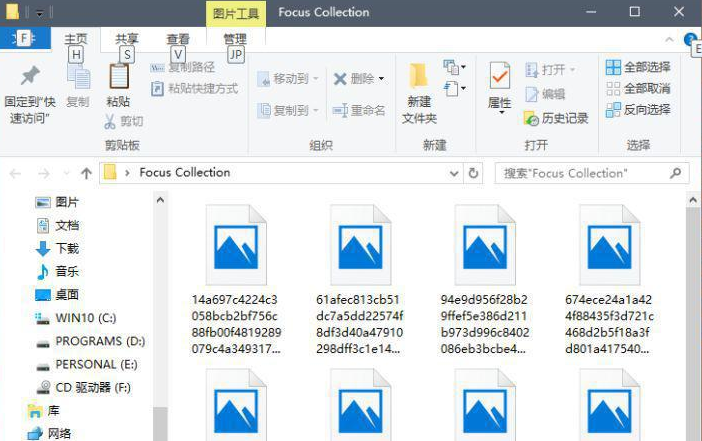Image resolution: width=702 pixels, height=441 pixels.
Task: Click the refresh button
Action: [x=473, y=173]
